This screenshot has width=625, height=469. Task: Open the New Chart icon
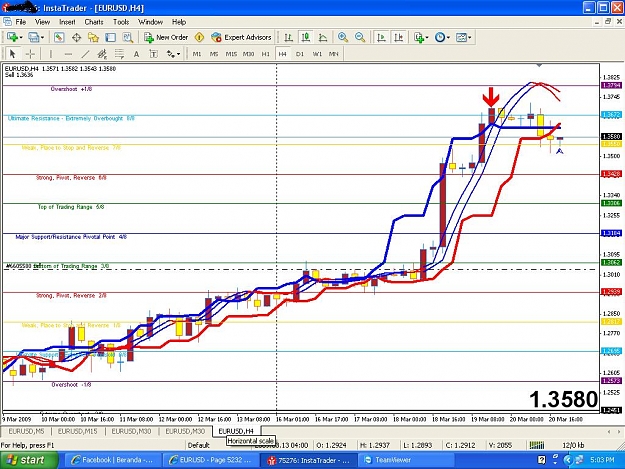(x=12, y=37)
